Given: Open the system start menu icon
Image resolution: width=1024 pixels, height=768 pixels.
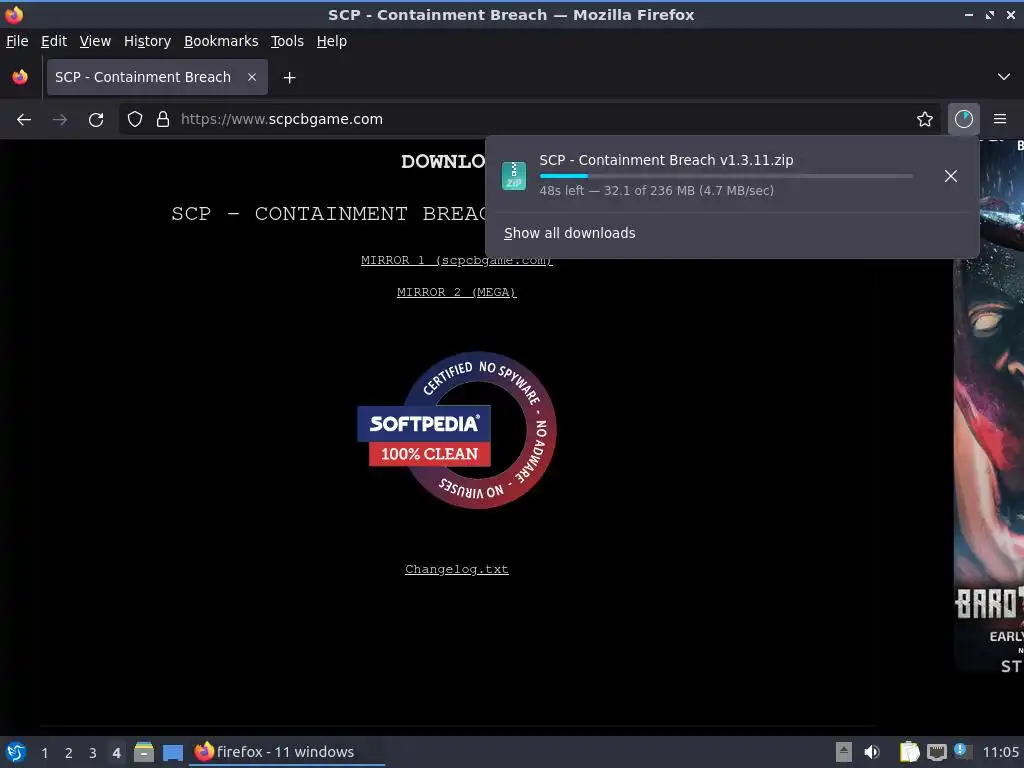Looking at the screenshot, I should tap(16, 752).
